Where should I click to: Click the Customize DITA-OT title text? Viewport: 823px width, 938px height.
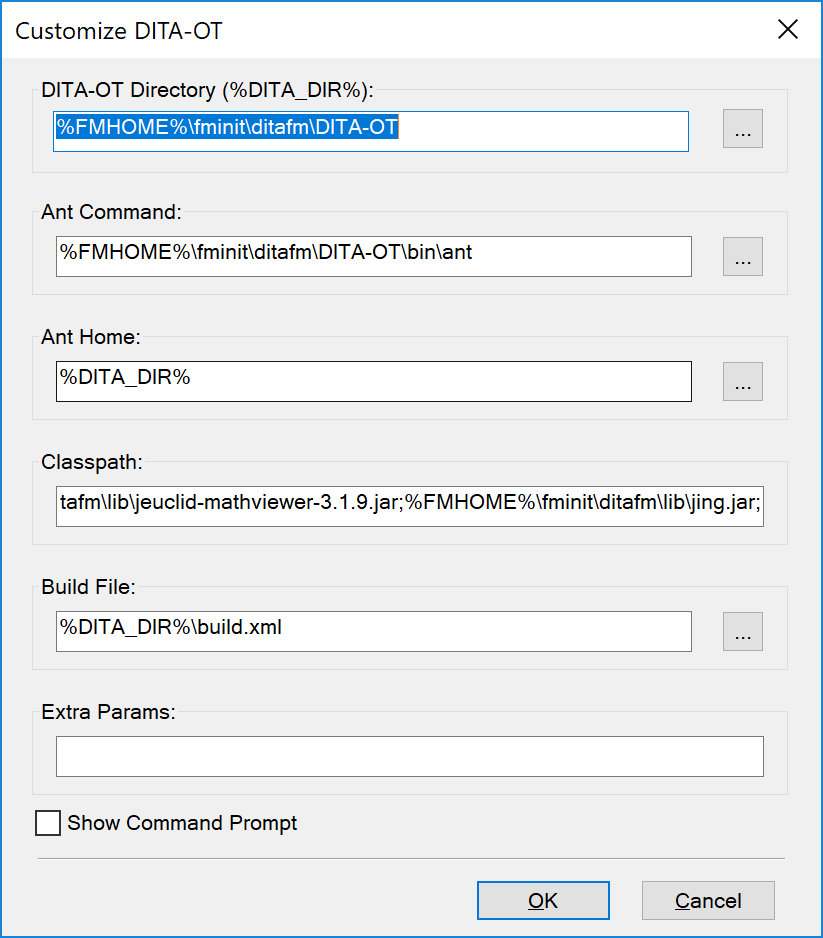pyautogui.click(x=119, y=31)
